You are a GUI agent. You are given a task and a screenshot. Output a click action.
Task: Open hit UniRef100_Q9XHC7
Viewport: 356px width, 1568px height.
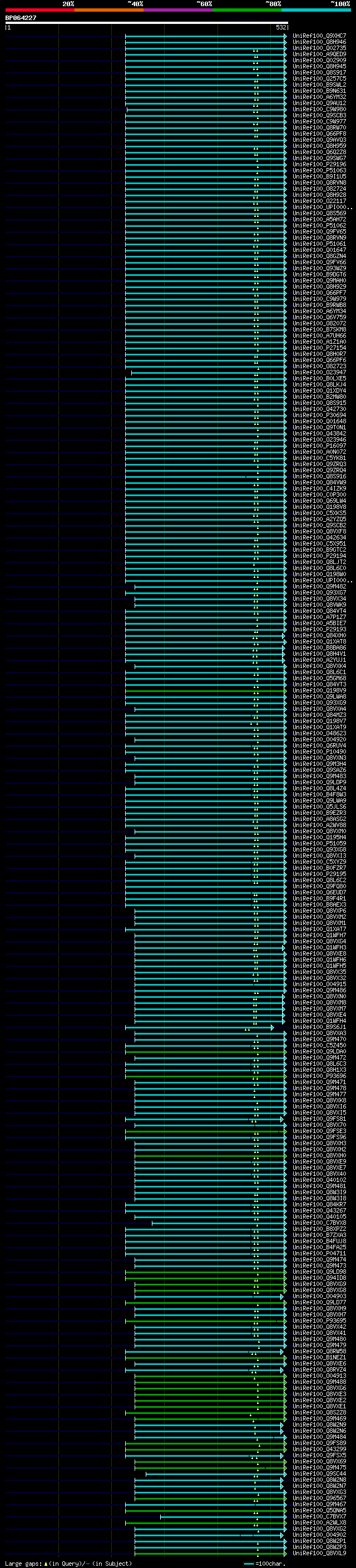pyautogui.click(x=319, y=36)
